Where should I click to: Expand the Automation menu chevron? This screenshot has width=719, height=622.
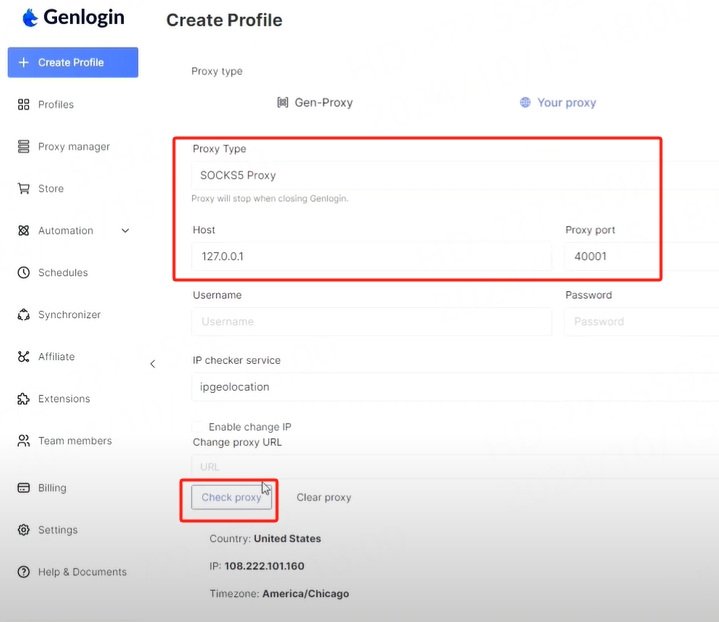(x=125, y=231)
